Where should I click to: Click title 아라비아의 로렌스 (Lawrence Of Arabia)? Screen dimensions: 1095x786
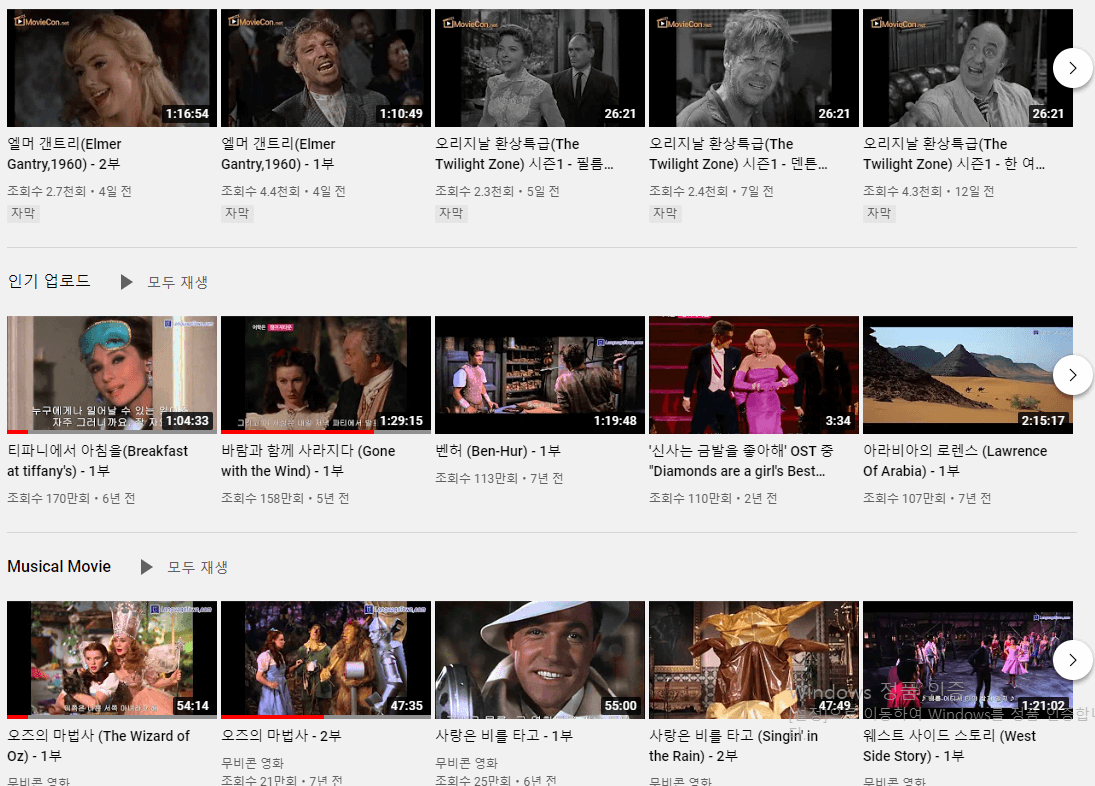pyautogui.click(x=955, y=461)
